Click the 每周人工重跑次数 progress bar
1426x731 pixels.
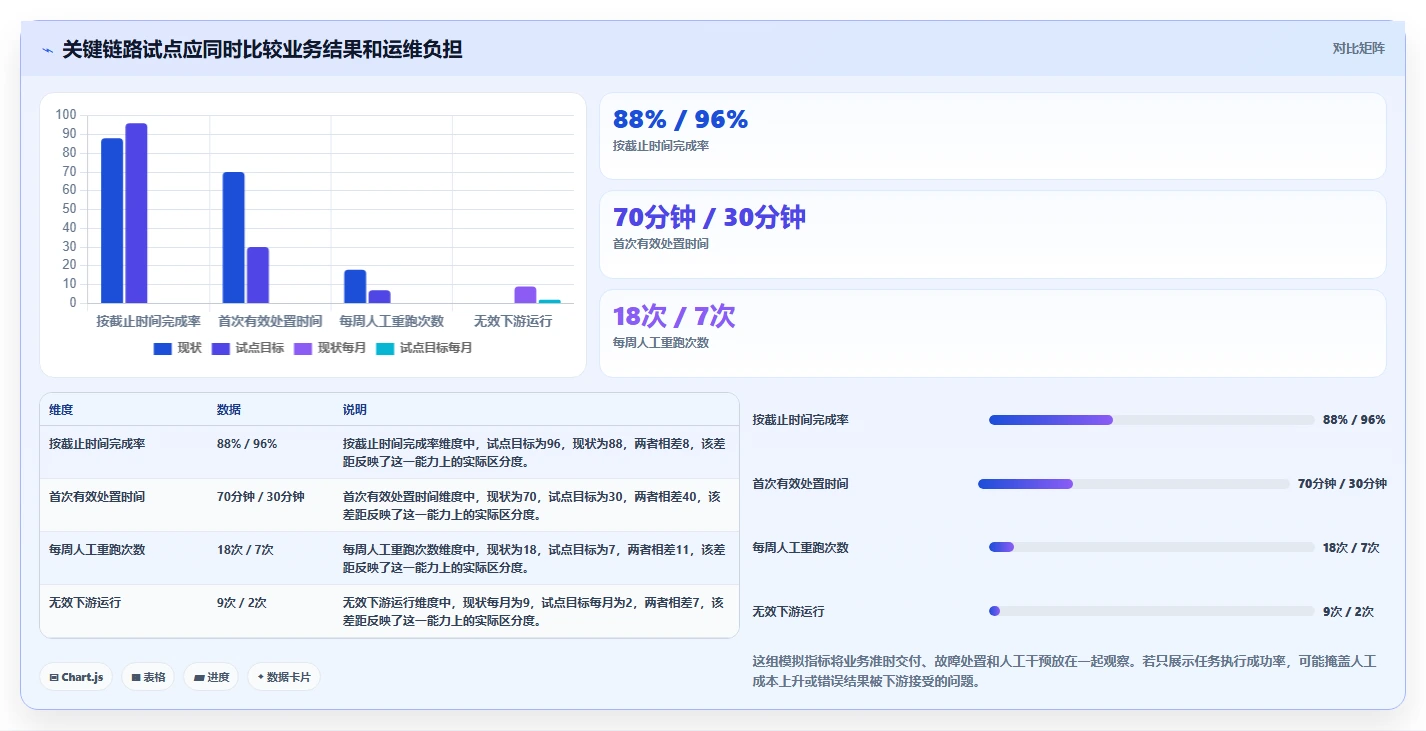click(1151, 547)
